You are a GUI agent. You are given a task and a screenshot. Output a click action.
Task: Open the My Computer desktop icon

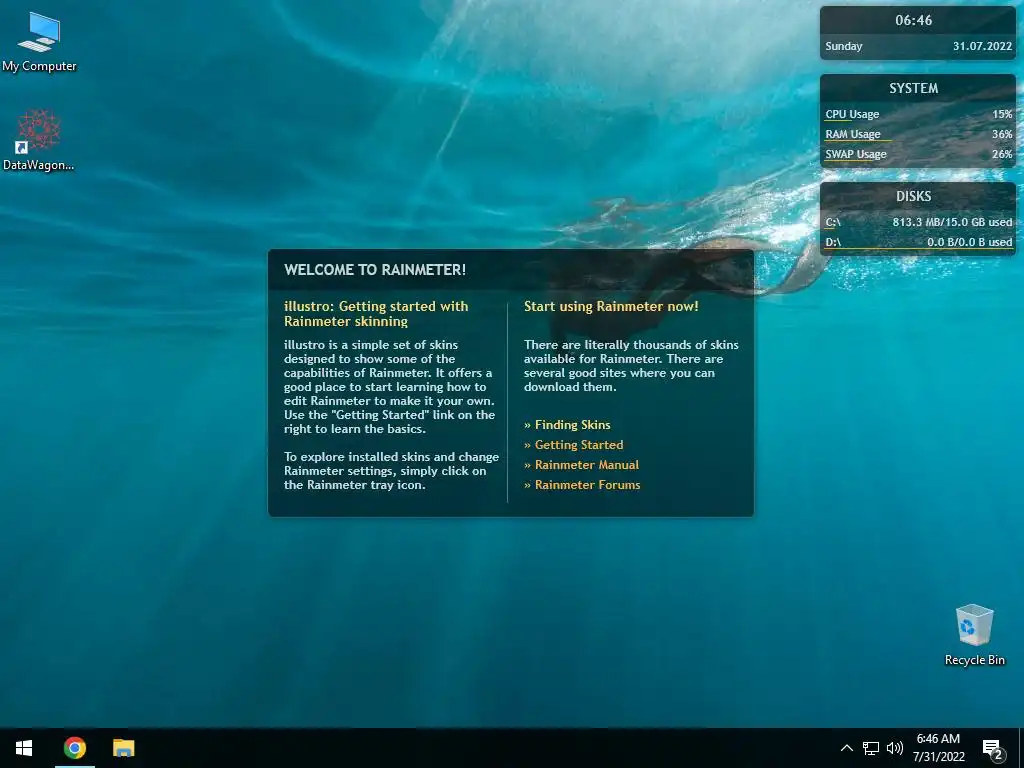pyautogui.click(x=39, y=41)
